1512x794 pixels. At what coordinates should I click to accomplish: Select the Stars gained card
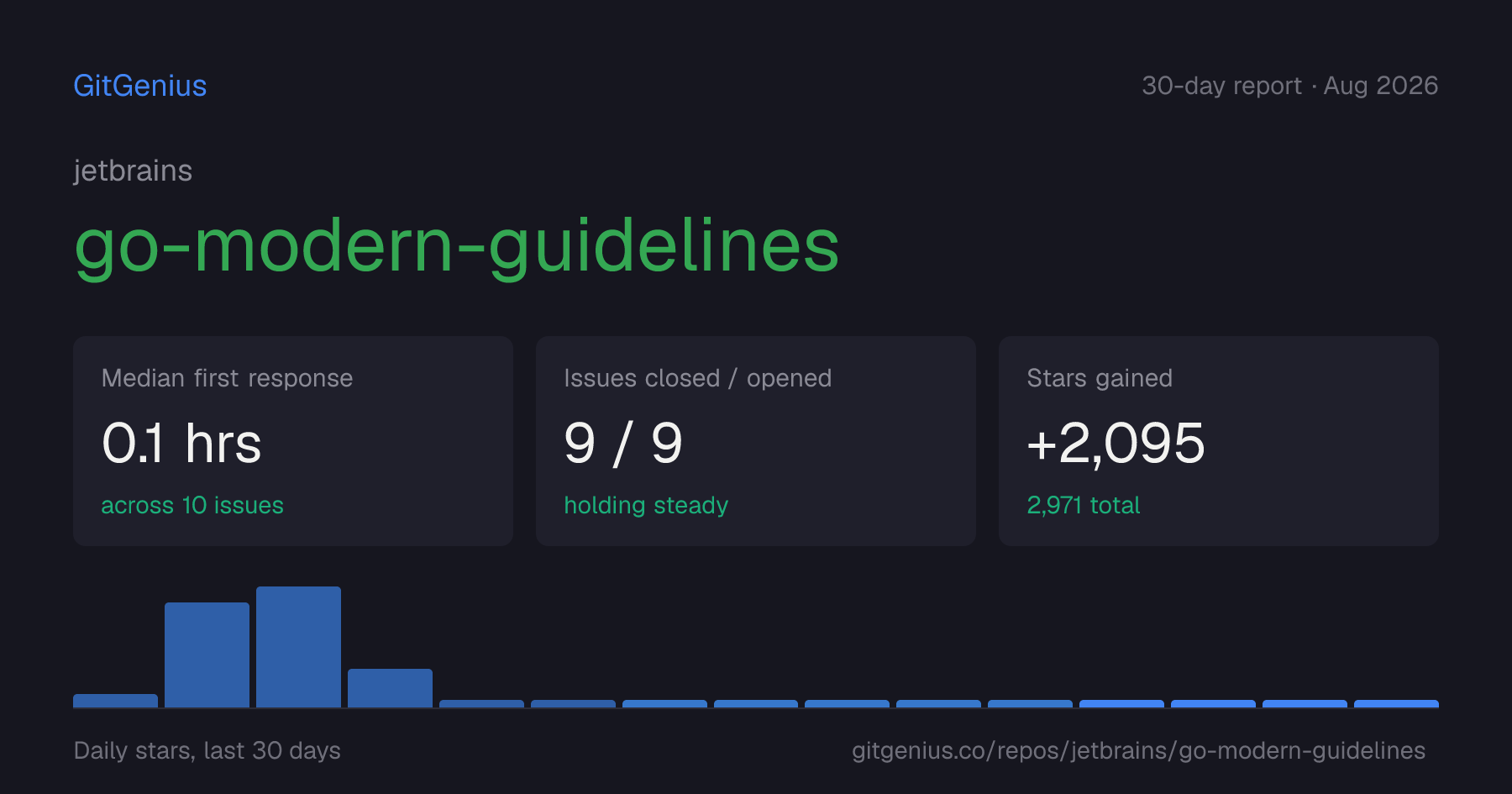tap(1219, 441)
